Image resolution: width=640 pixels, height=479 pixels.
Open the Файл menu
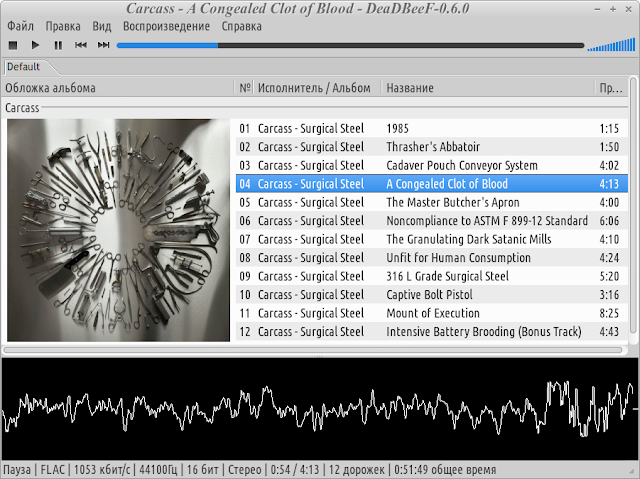click(x=20, y=27)
